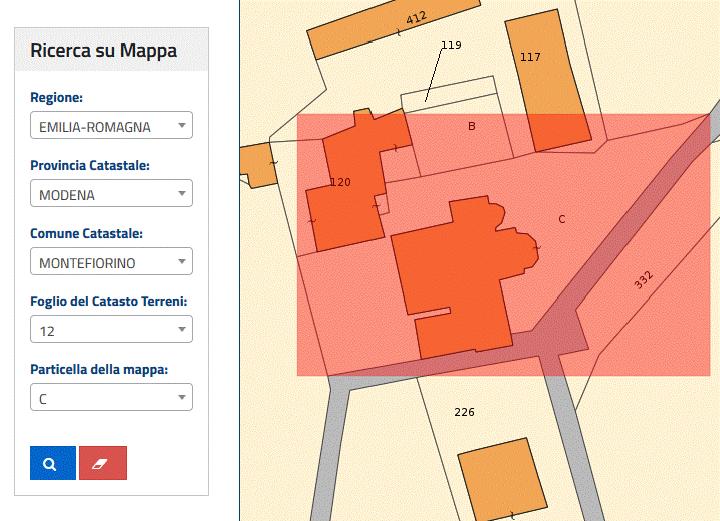Open the Foglio del Catasto Terreni dropdown

(x=111, y=329)
